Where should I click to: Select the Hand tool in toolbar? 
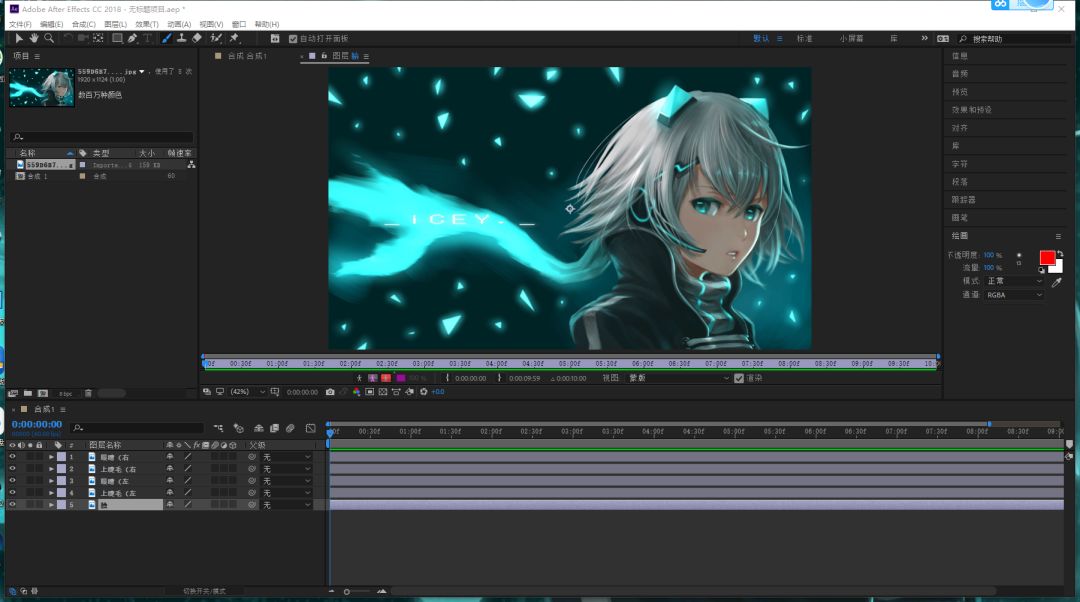34,39
